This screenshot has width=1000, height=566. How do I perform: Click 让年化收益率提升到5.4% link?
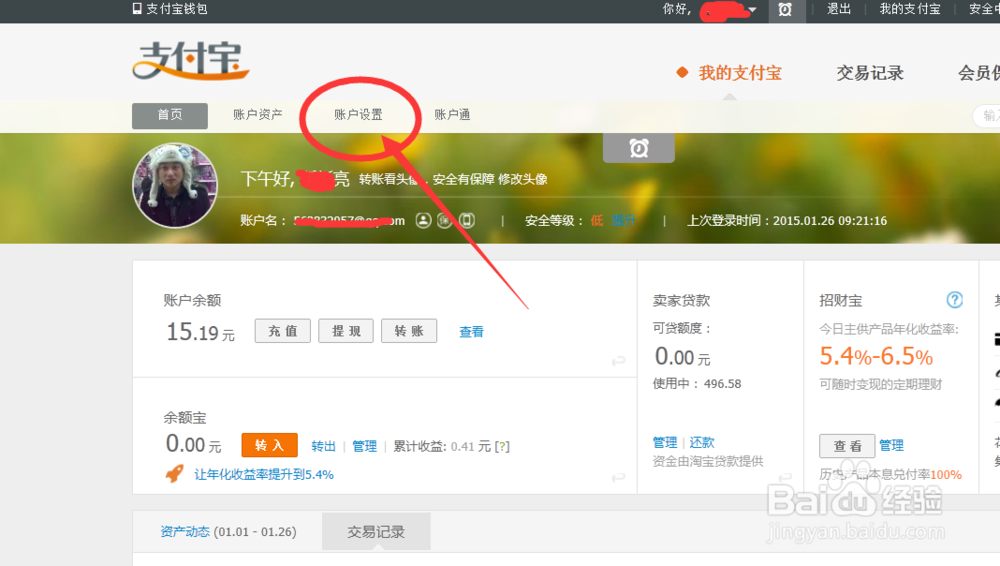[264, 474]
